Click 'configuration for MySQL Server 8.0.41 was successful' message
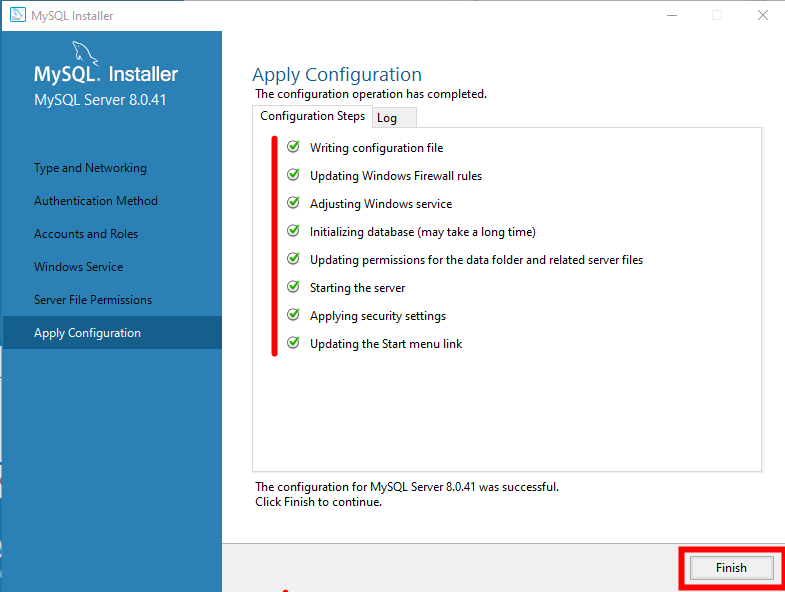 click(407, 487)
